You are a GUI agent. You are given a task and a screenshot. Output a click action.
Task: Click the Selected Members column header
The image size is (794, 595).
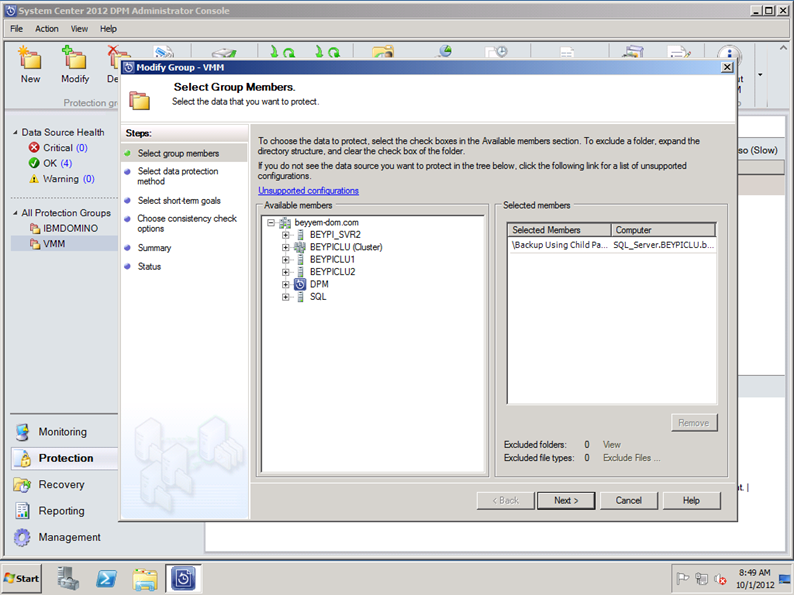point(559,230)
